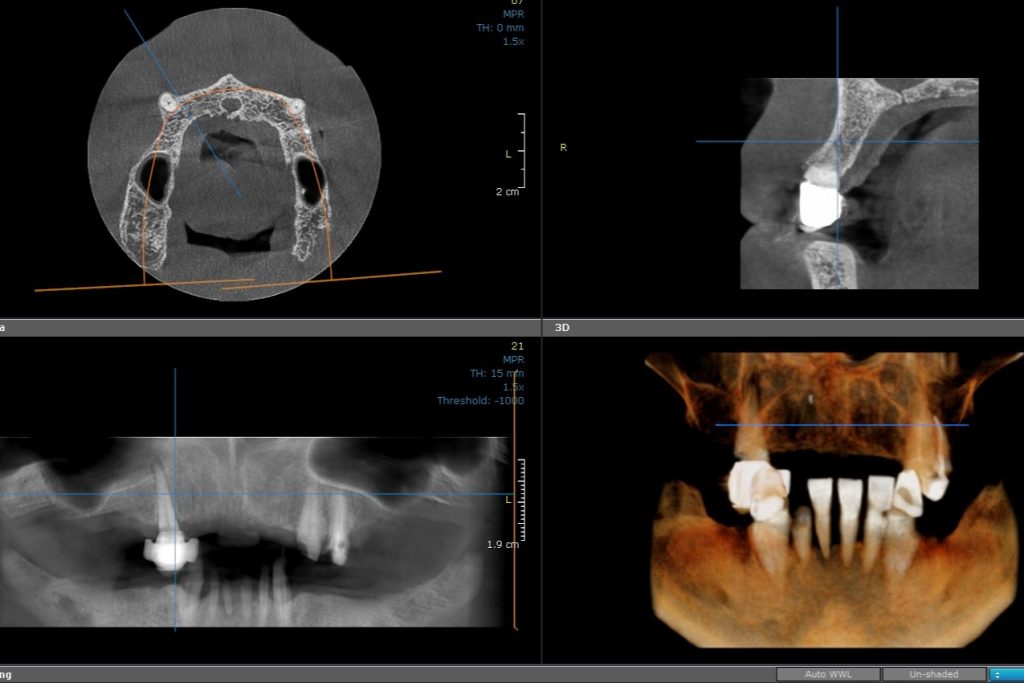Click the TH: 15 mm thickness indicator
1024x683 pixels.
[x=500, y=372]
